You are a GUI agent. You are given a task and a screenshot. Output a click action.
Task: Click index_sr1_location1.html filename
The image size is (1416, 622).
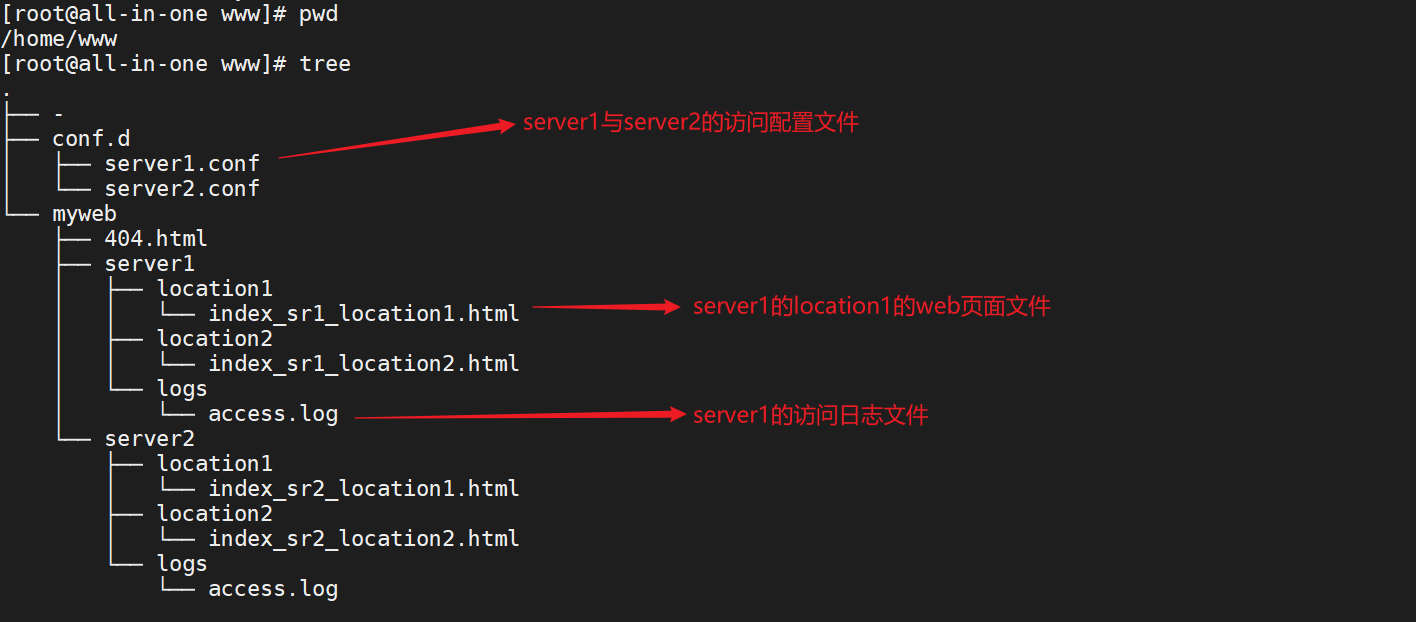(363, 313)
